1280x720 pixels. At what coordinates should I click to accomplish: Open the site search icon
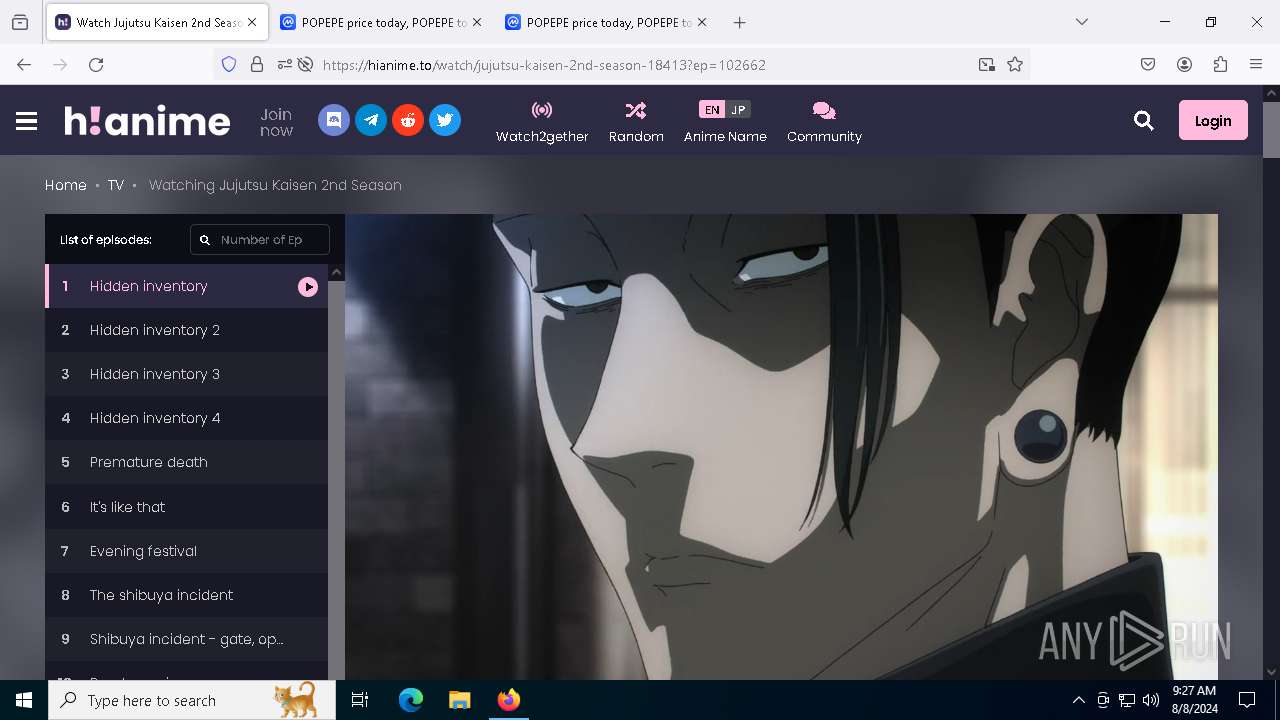1144,121
